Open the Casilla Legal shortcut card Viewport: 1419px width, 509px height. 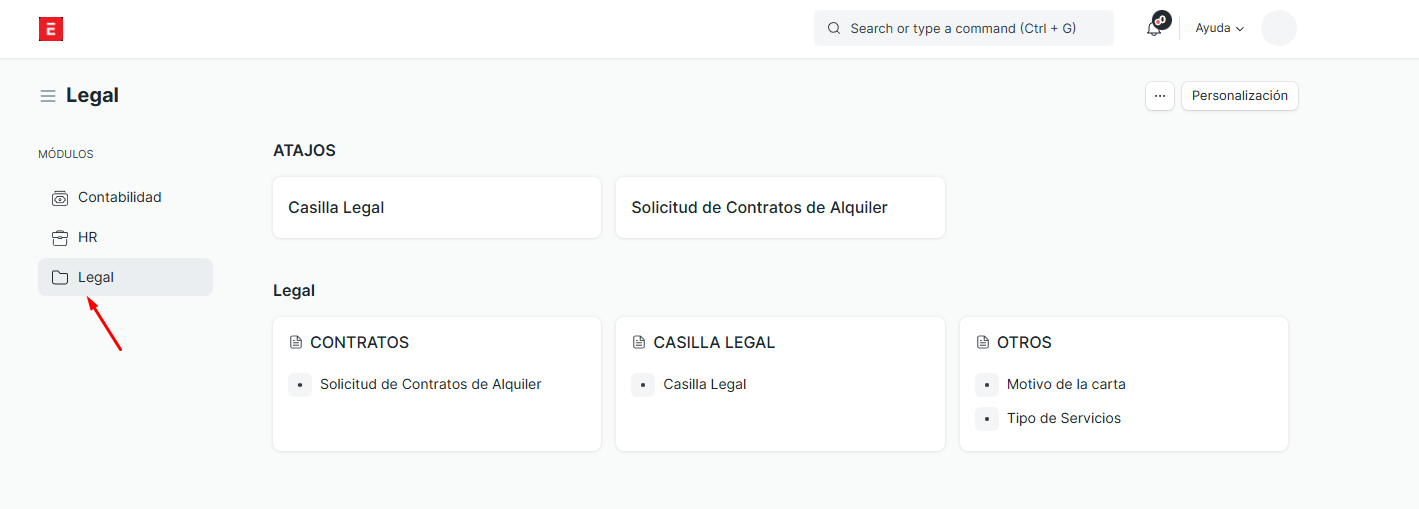(x=437, y=208)
